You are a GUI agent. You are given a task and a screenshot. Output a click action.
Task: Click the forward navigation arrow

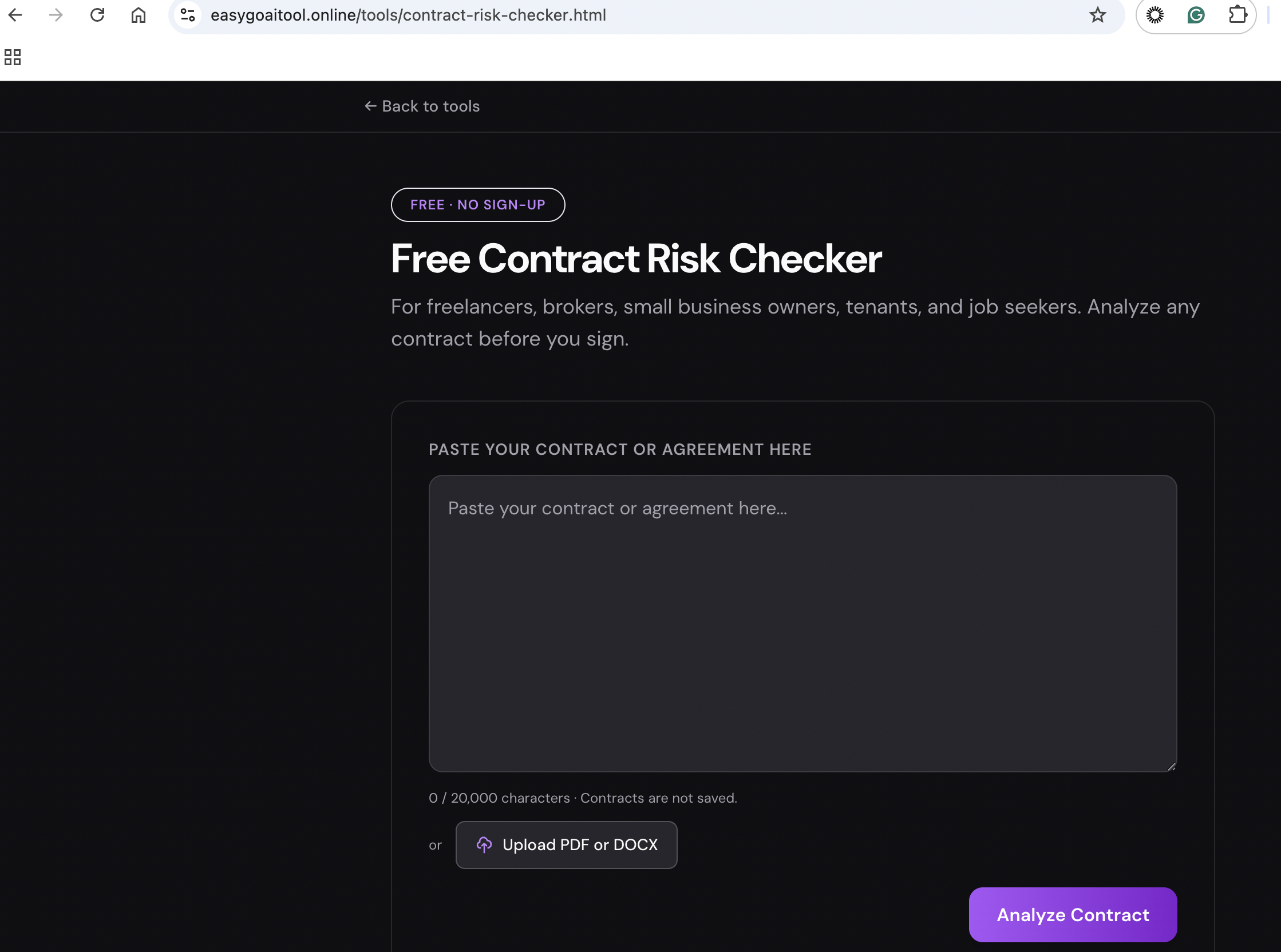tap(56, 15)
